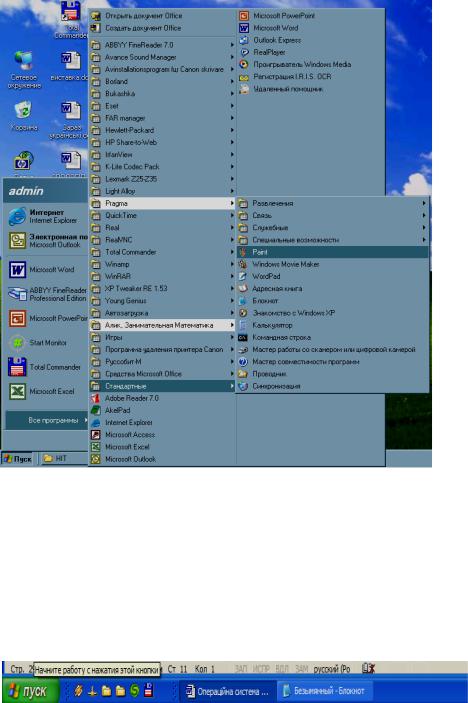Open Регистрация I.R.I.S. OCR

pyautogui.click(x=310, y=77)
